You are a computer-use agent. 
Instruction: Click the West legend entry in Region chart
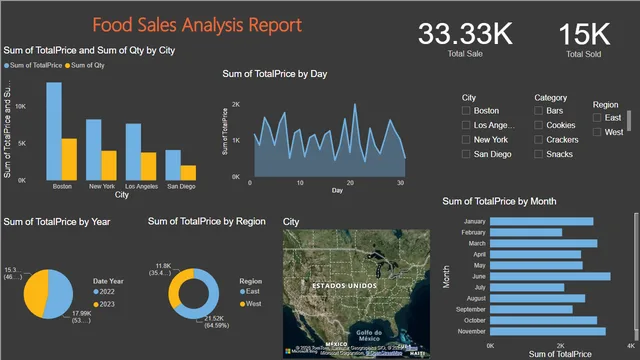251,304
